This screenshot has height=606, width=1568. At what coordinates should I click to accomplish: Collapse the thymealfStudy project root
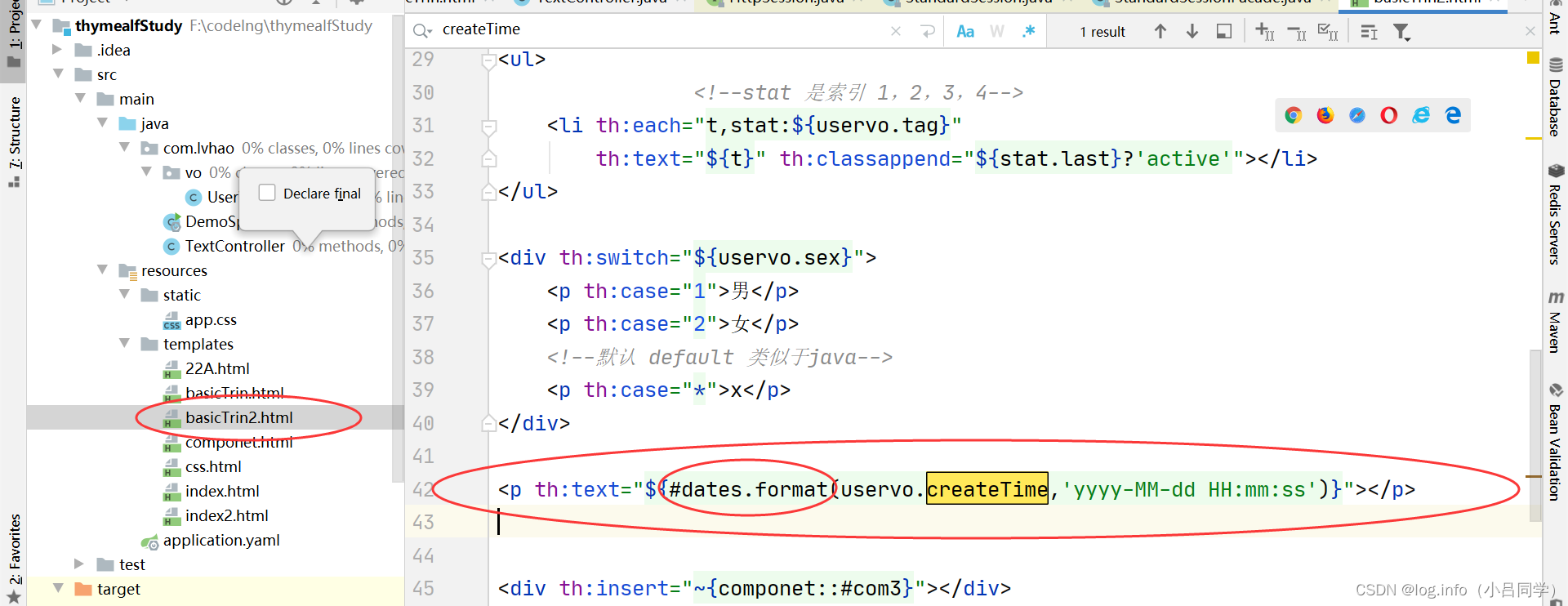[x=37, y=25]
